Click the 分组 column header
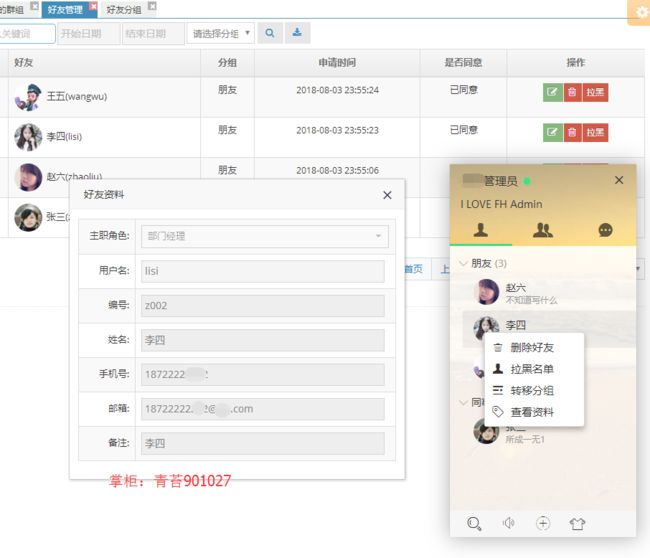The width and height of the screenshot is (650, 558). 228,63
